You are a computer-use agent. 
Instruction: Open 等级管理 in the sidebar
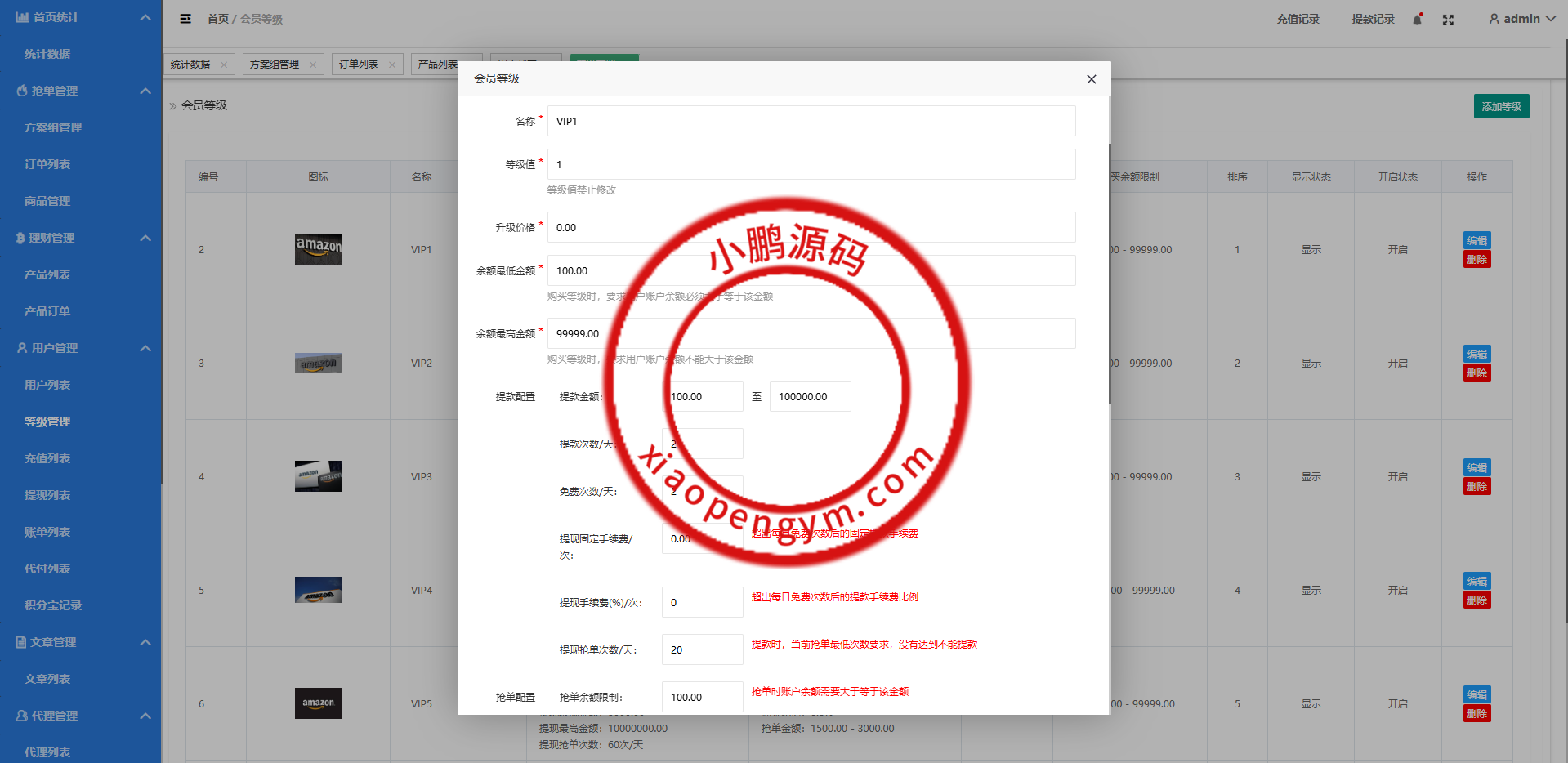click(47, 422)
